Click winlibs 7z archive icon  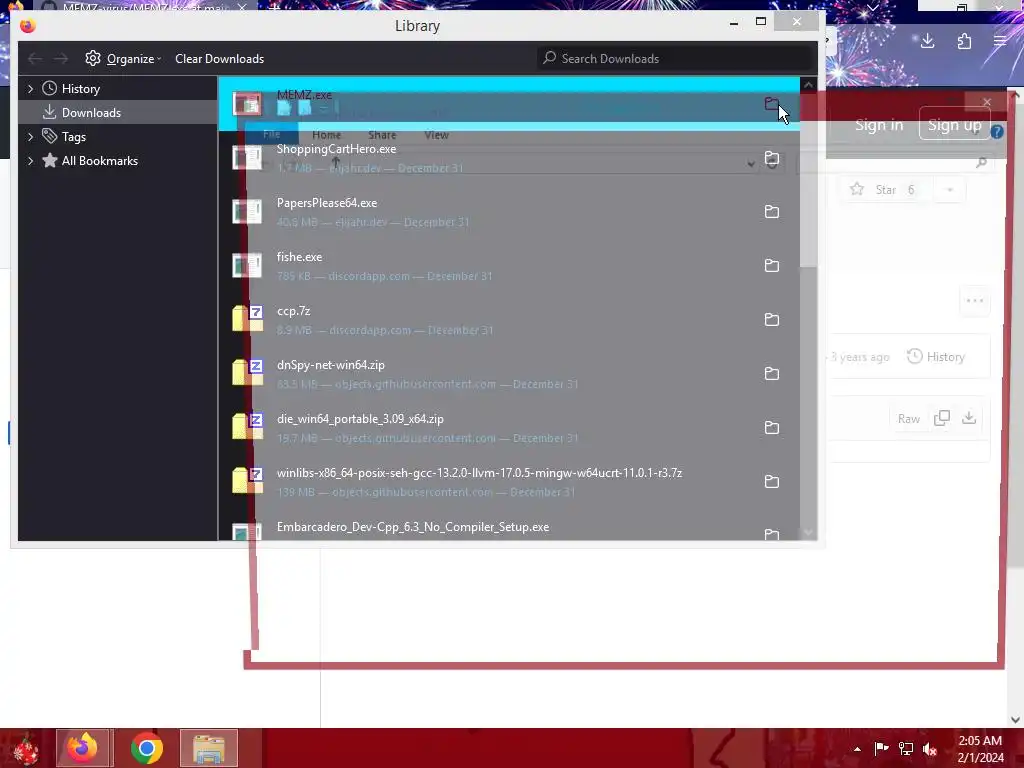pos(247,481)
